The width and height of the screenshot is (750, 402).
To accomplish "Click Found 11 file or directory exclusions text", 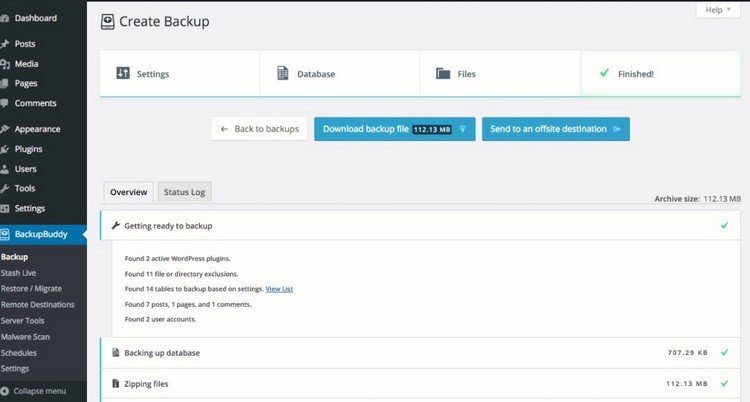I will click(x=181, y=274).
